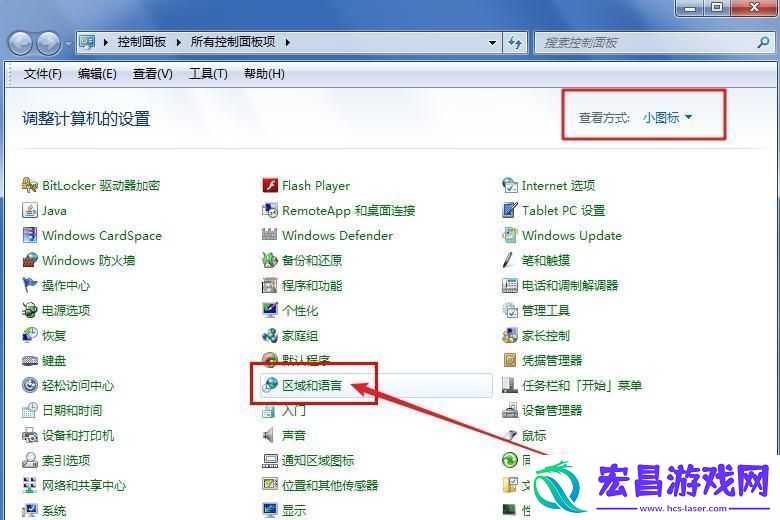Open the Flash Player icon
The width and height of the screenshot is (780, 520).
point(270,186)
